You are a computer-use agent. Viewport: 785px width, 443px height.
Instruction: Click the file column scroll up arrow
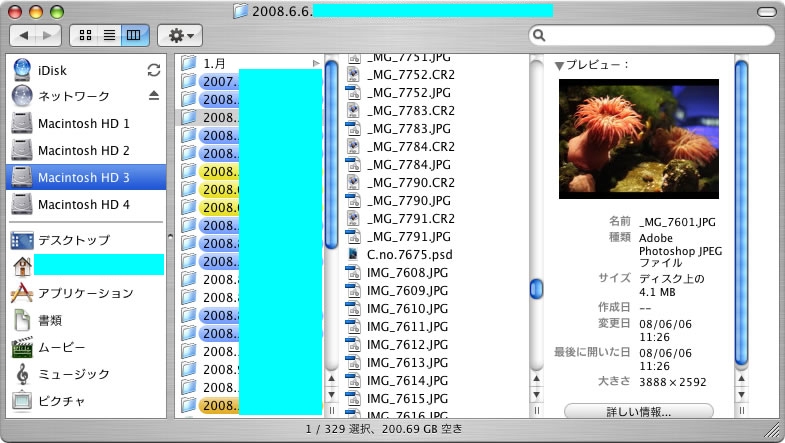536,378
